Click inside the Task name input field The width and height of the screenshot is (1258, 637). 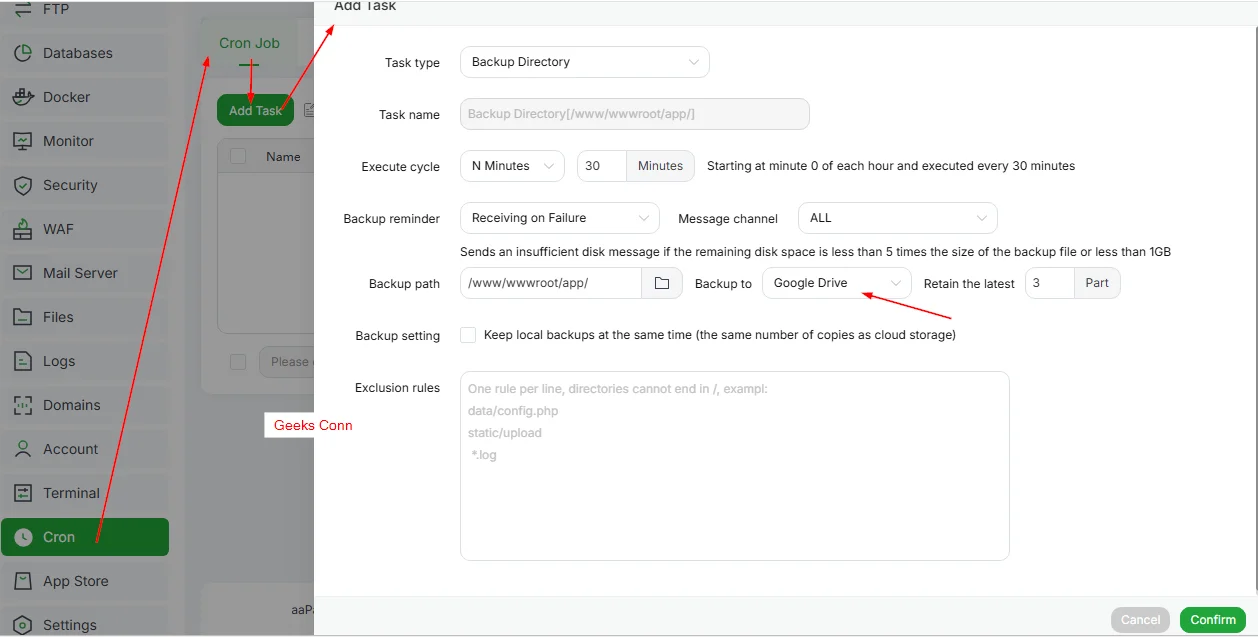coord(634,113)
